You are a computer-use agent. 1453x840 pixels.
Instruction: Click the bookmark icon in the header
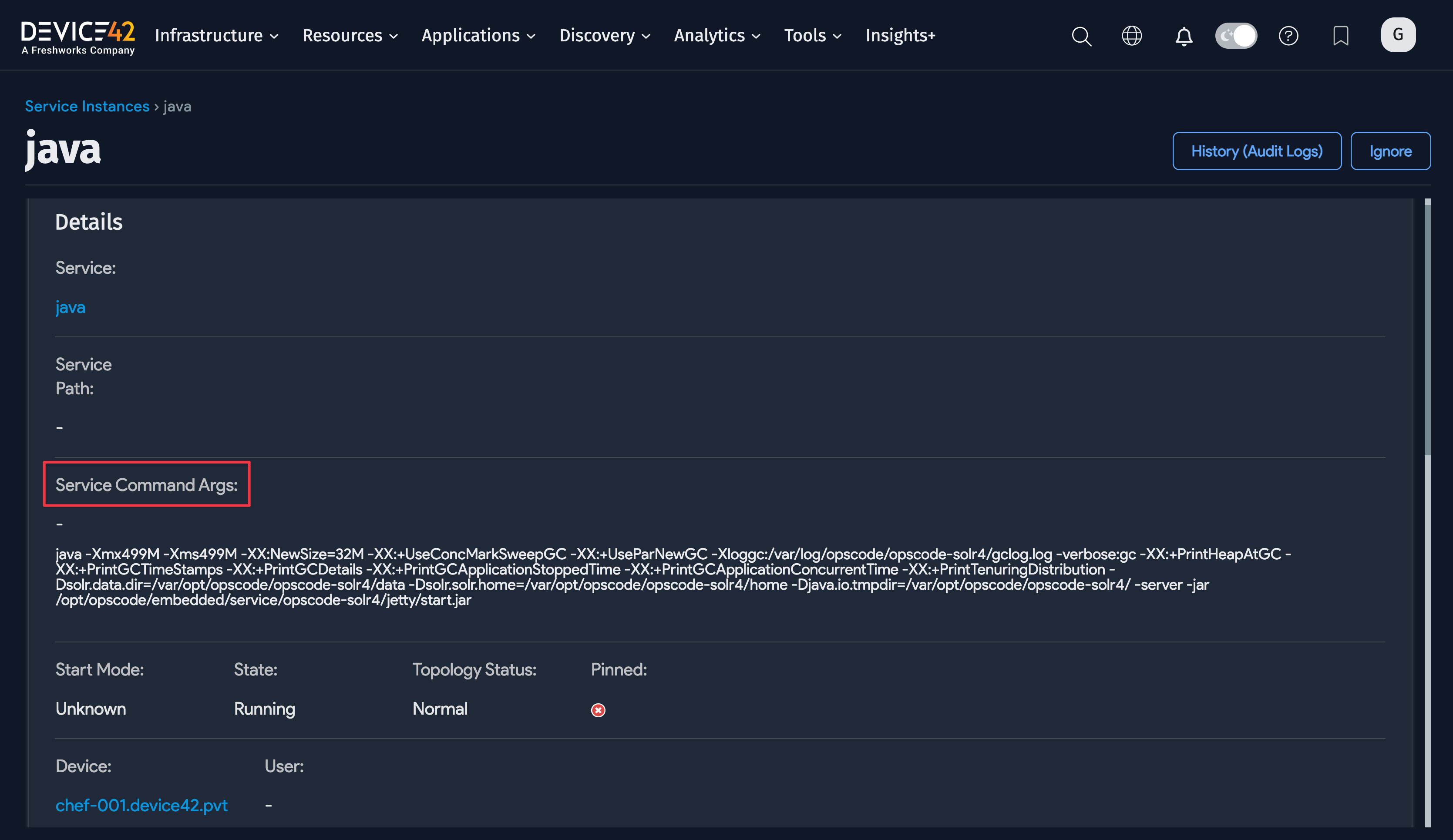[x=1341, y=36]
